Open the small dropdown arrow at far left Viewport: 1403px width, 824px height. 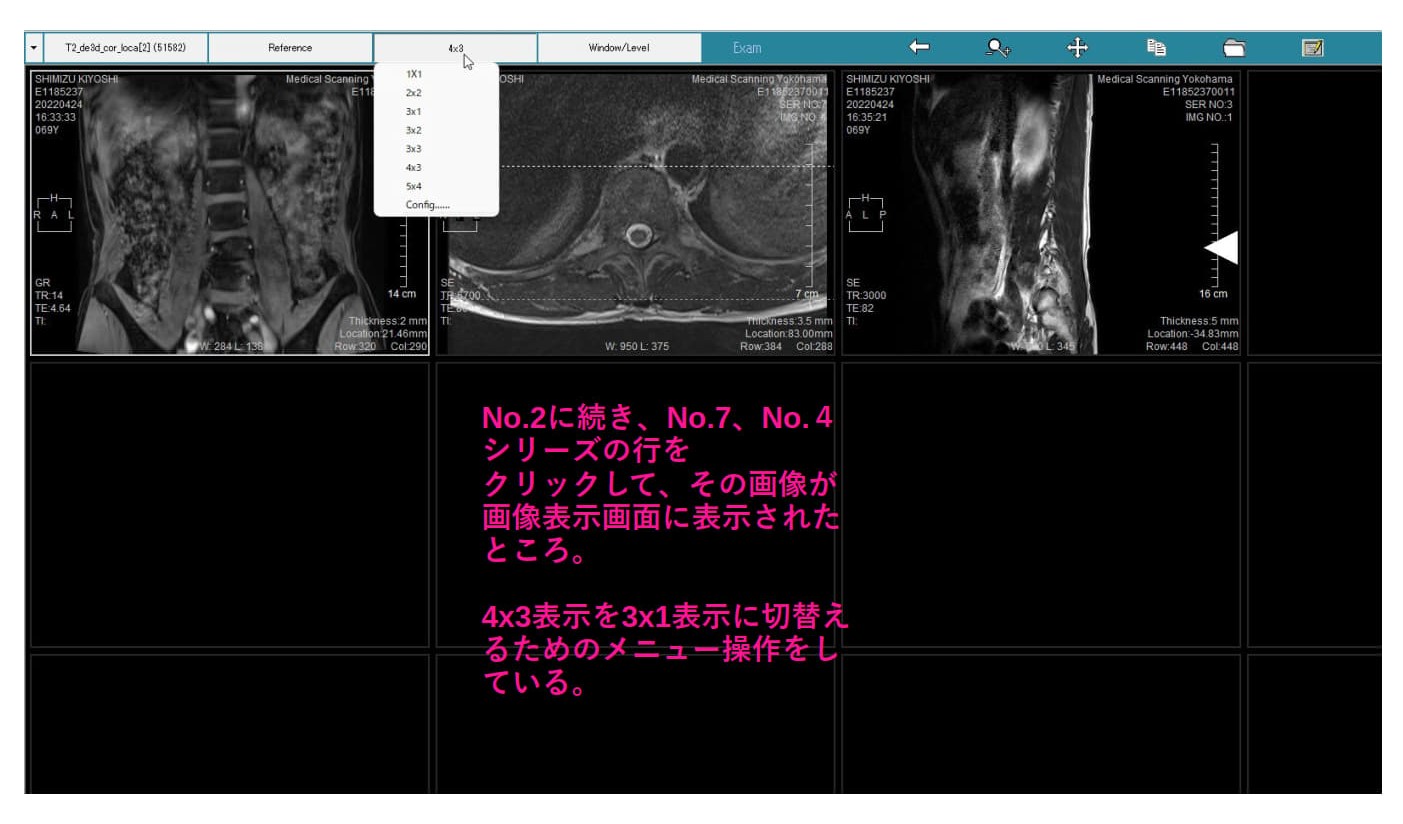click(x=32, y=47)
